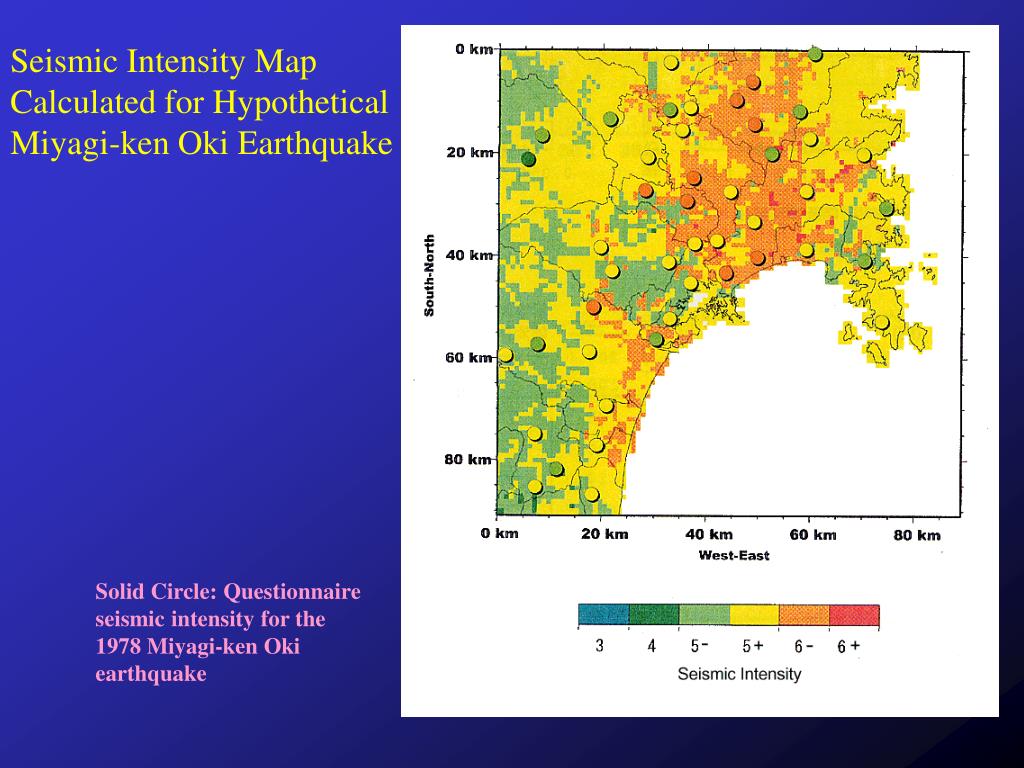This screenshot has height=768, width=1024.
Task: Click the dark green legend swatch for intensity 4
Action: (x=654, y=615)
